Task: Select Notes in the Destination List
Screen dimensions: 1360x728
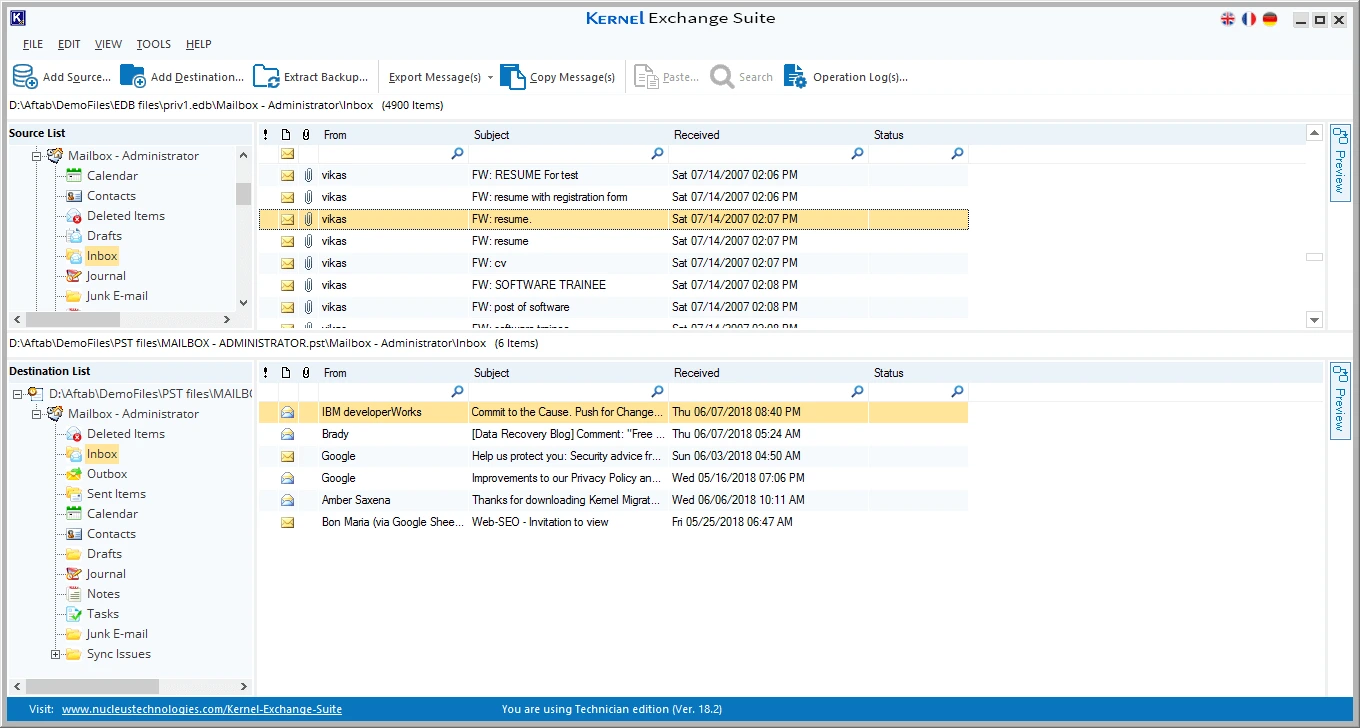Action: (x=103, y=594)
